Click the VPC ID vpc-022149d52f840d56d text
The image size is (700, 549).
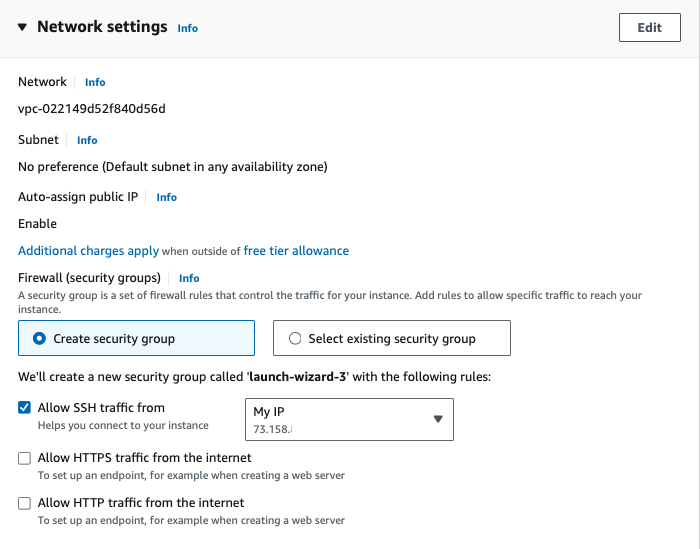92,109
